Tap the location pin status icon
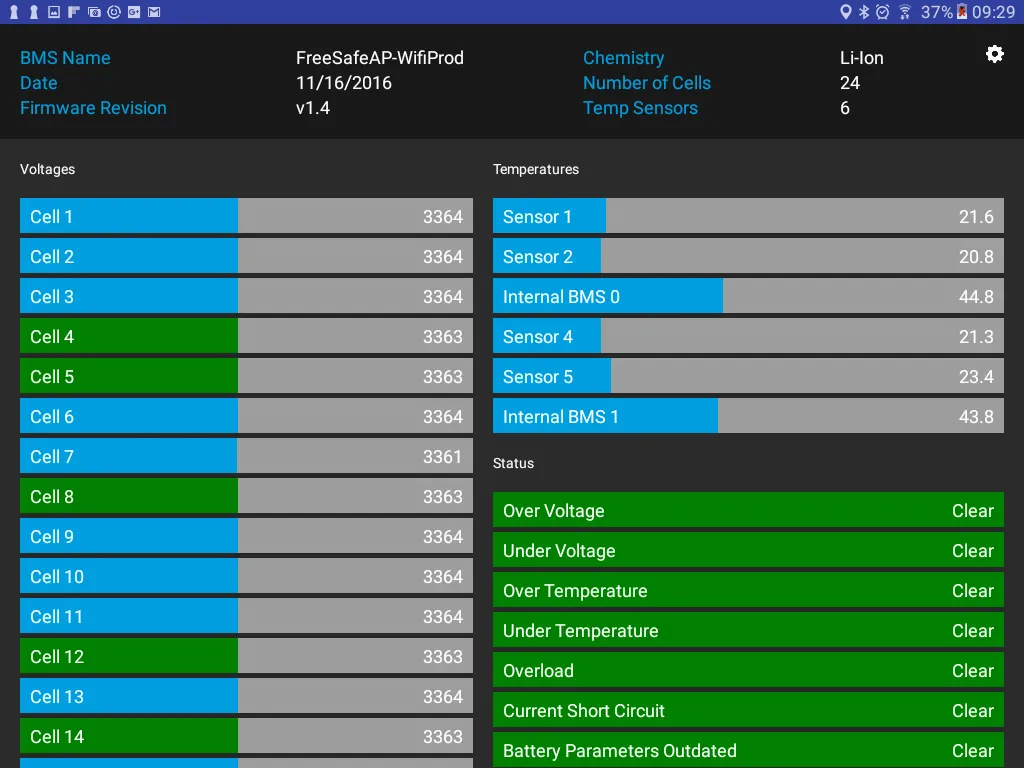This screenshot has height=768, width=1024. click(846, 12)
